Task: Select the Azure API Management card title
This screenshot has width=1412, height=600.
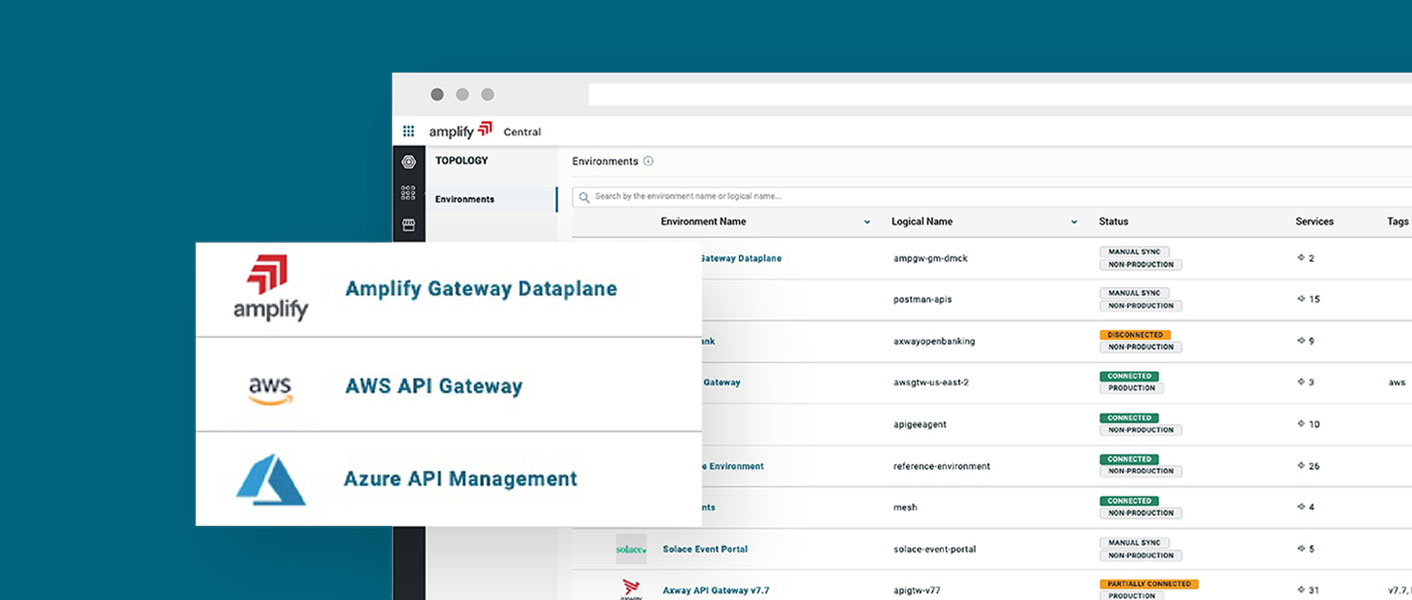Action: point(460,479)
